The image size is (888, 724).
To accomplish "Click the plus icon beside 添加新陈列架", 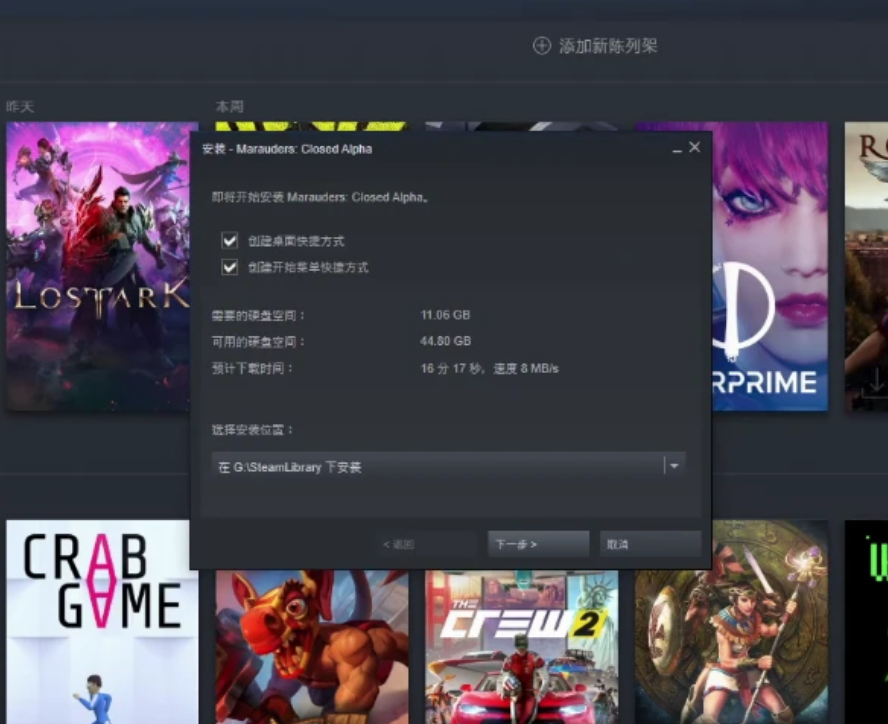I will pyautogui.click(x=542, y=46).
